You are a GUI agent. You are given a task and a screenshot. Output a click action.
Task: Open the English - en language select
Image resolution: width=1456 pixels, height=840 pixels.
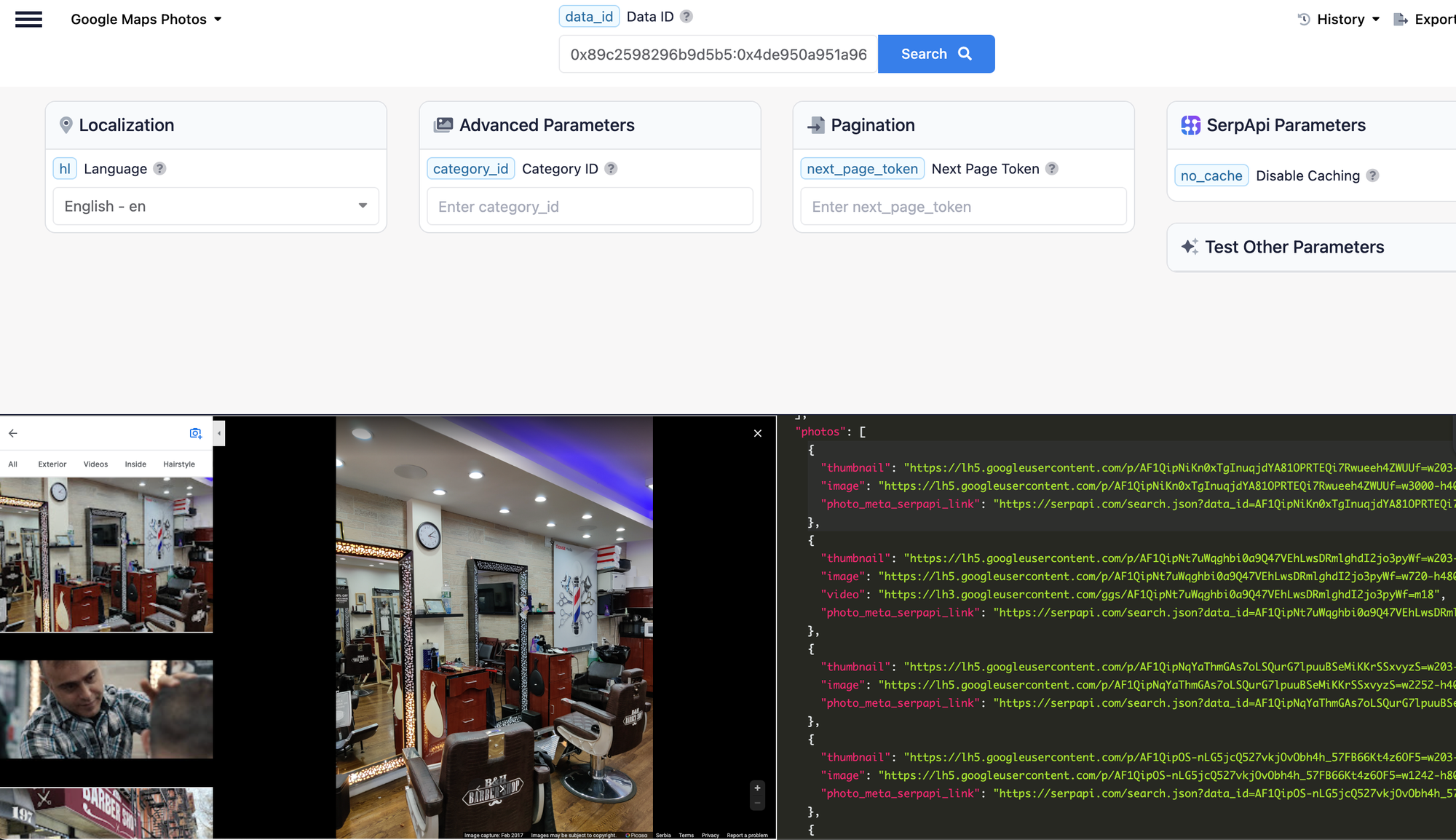[x=215, y=206]
